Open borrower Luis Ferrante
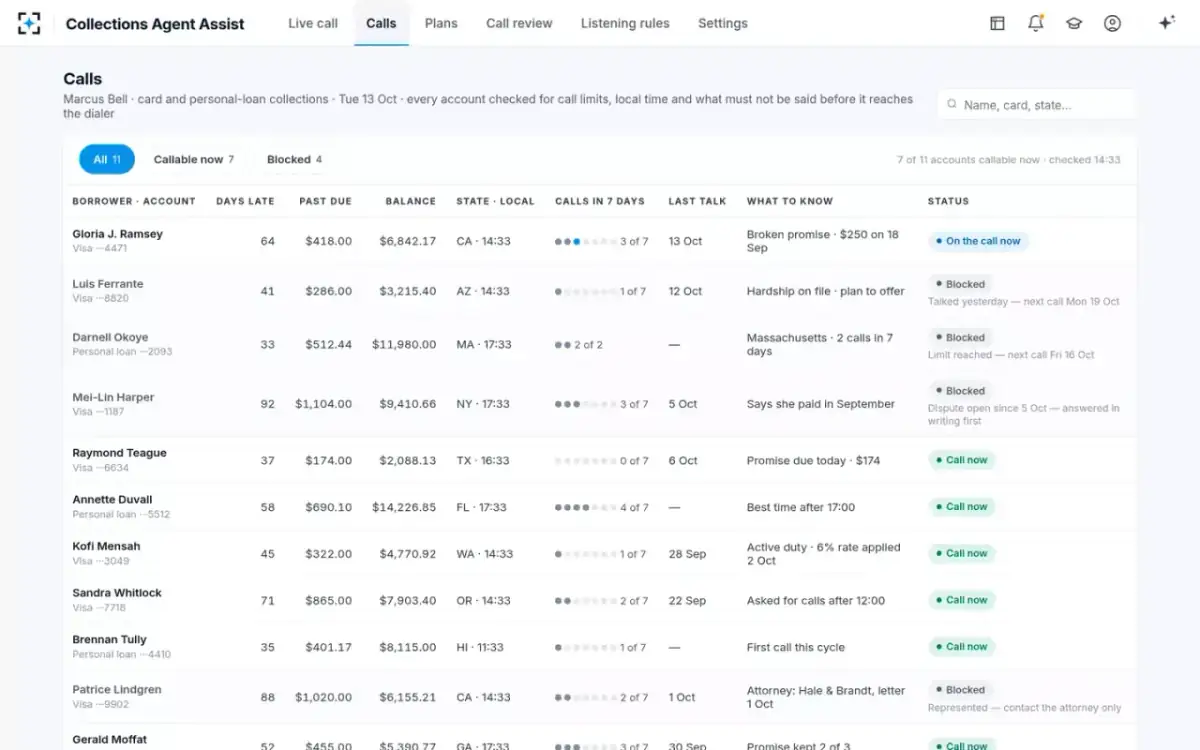This screenshot has width=1200, height=750. [108, 284]
